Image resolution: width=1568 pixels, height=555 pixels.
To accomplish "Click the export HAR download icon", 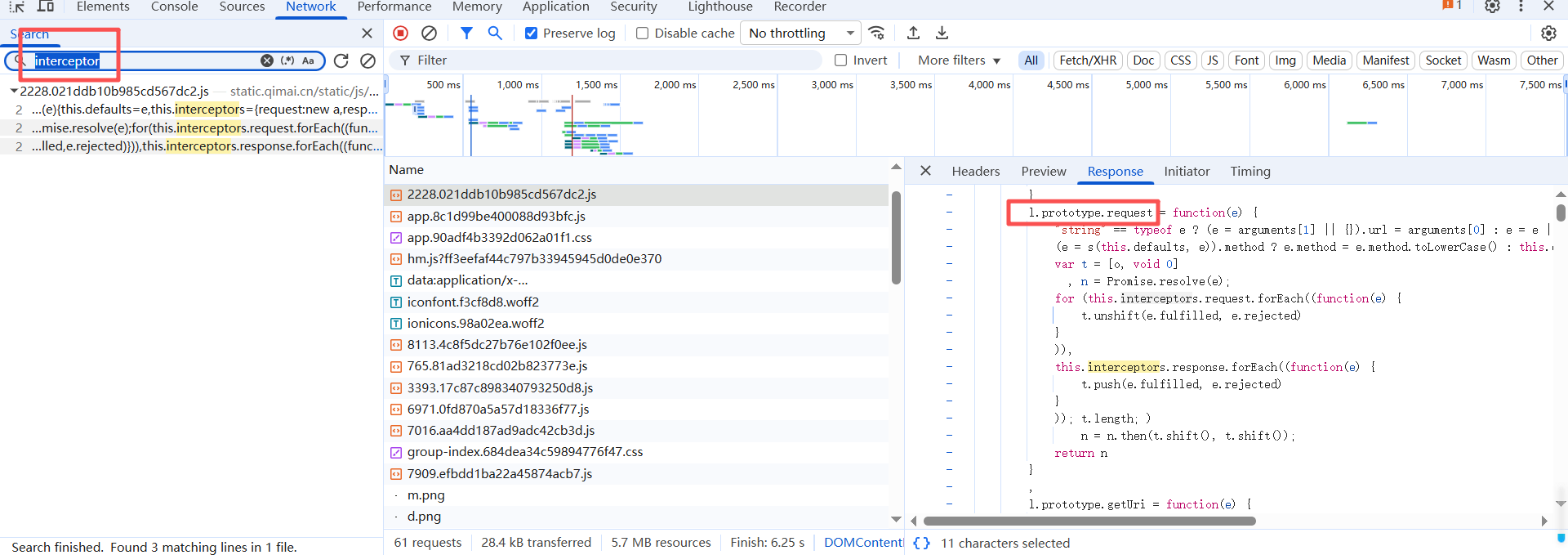I will click(942, 33).
